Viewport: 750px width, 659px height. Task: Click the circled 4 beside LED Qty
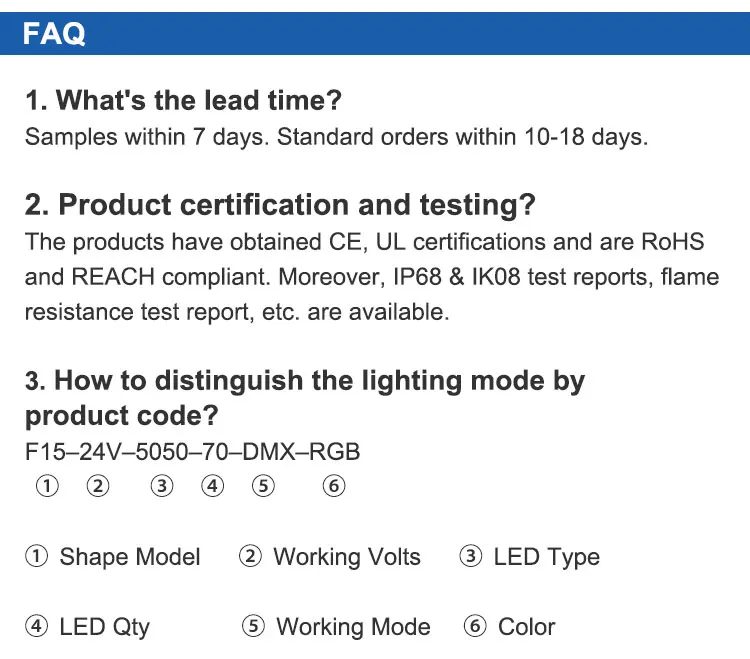(36, 626)
